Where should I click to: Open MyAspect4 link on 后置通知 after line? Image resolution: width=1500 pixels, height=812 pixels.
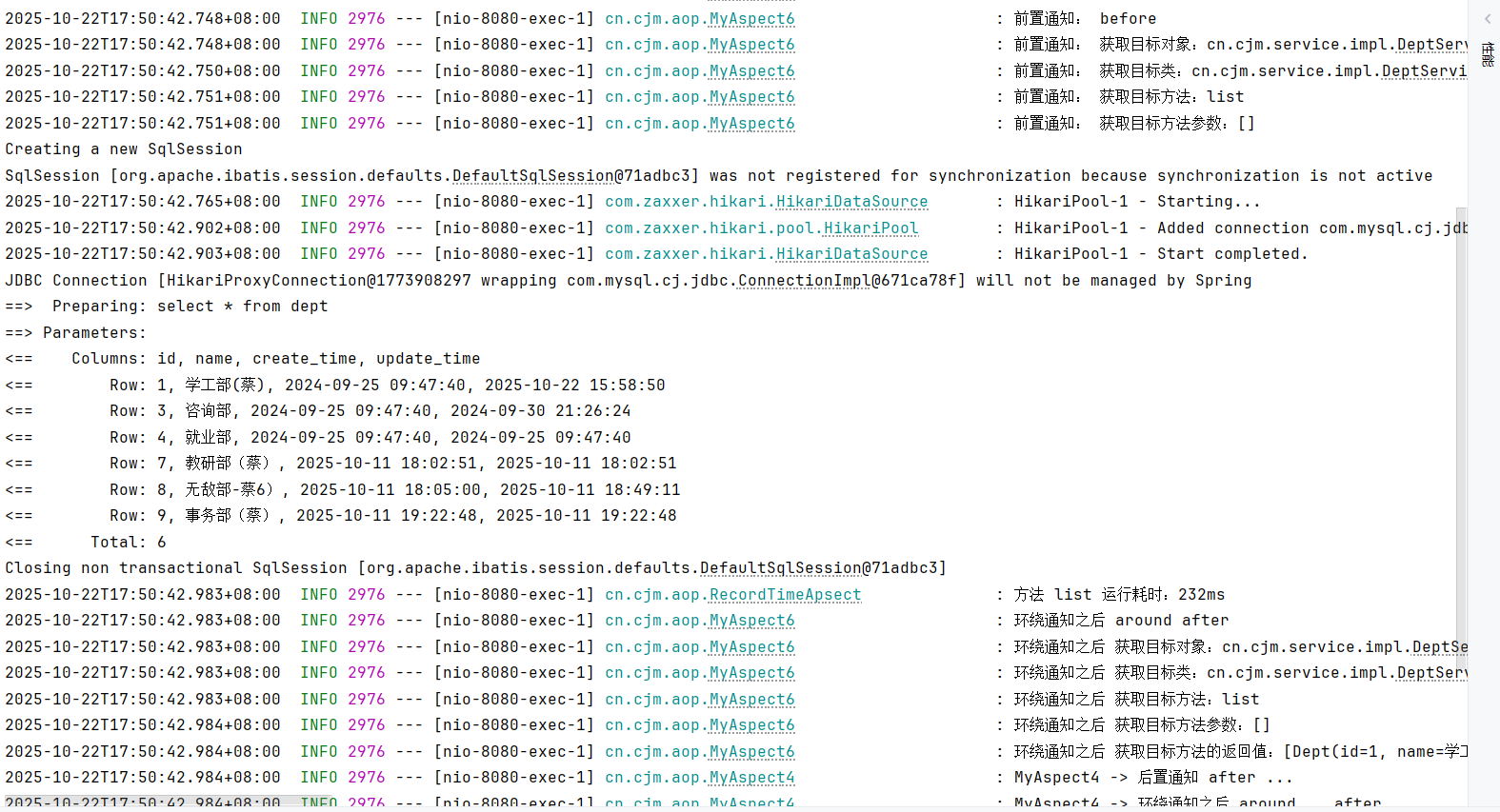coord(751,778)
